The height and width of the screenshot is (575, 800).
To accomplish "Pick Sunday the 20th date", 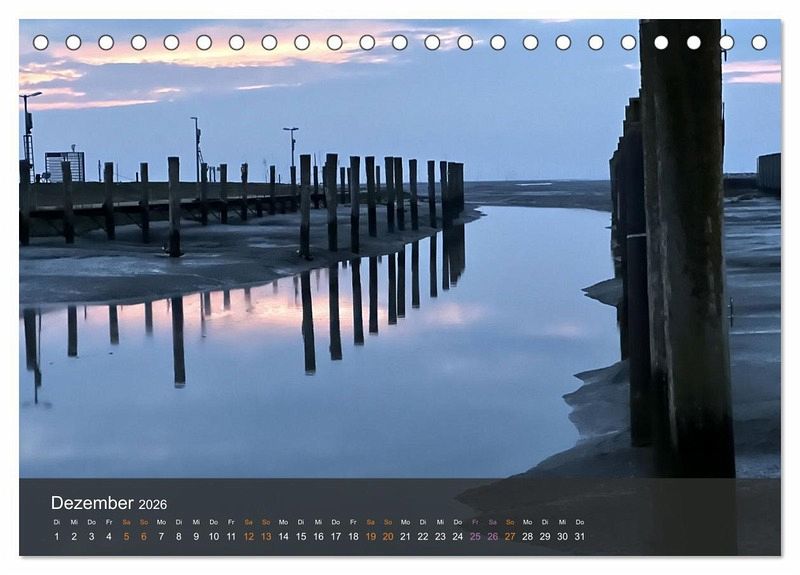I will 388,537.
